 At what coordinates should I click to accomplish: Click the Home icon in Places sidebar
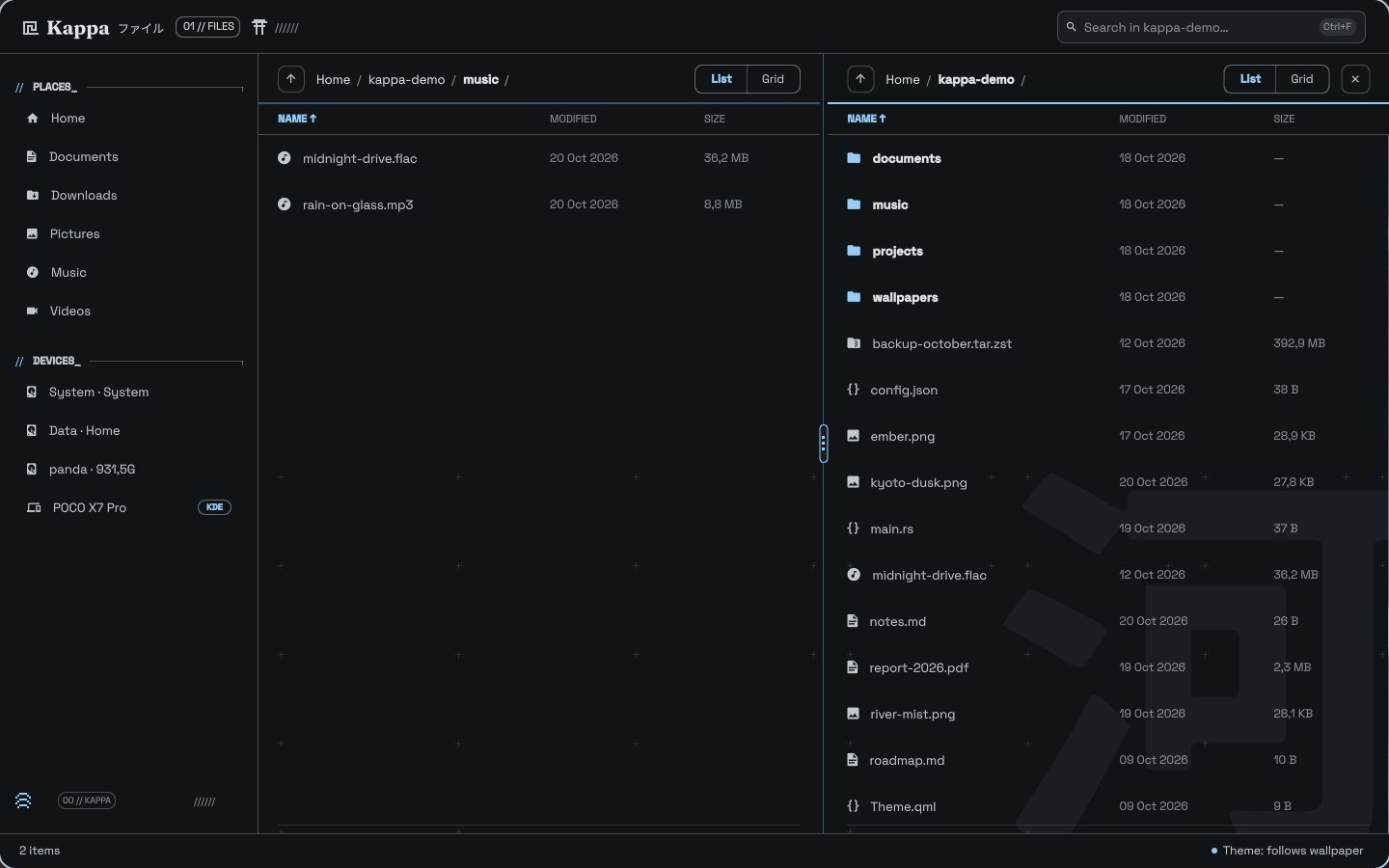coord(33,118)
